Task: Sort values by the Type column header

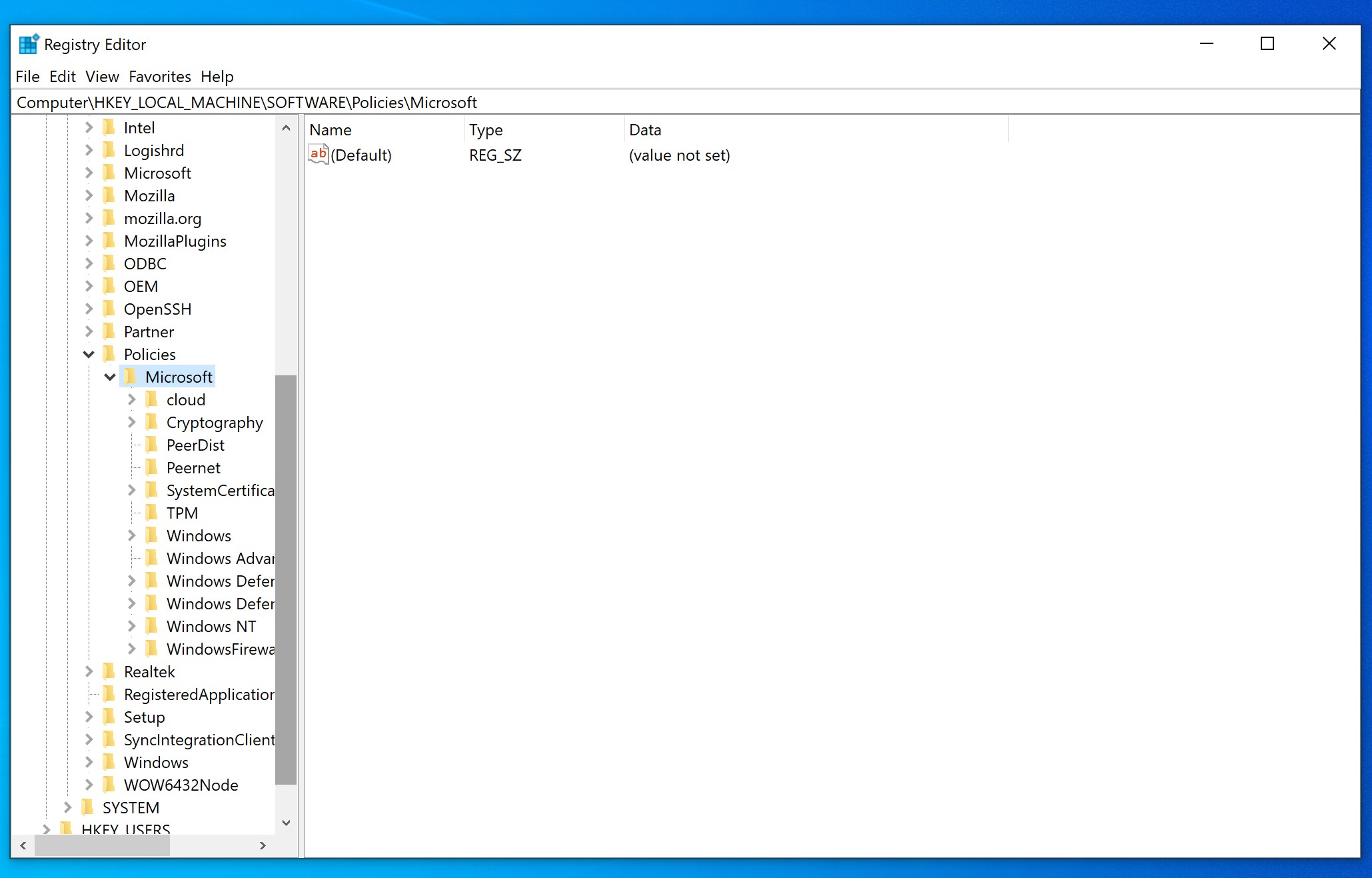Action: [x=544, y=129]
